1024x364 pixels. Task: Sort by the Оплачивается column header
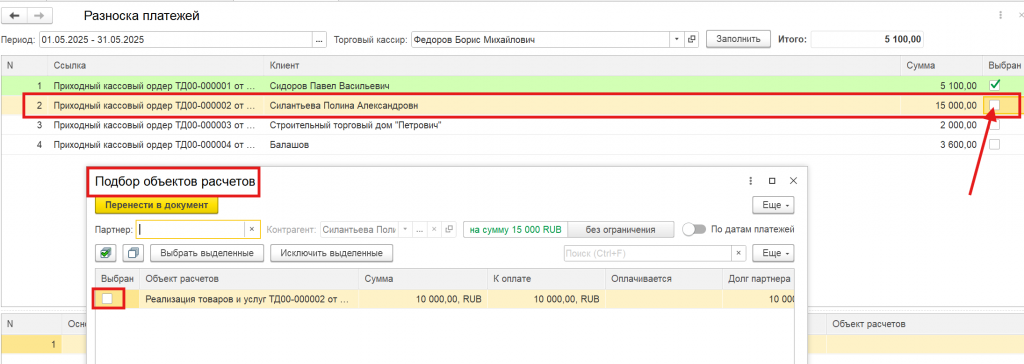(x=663, y=279)
